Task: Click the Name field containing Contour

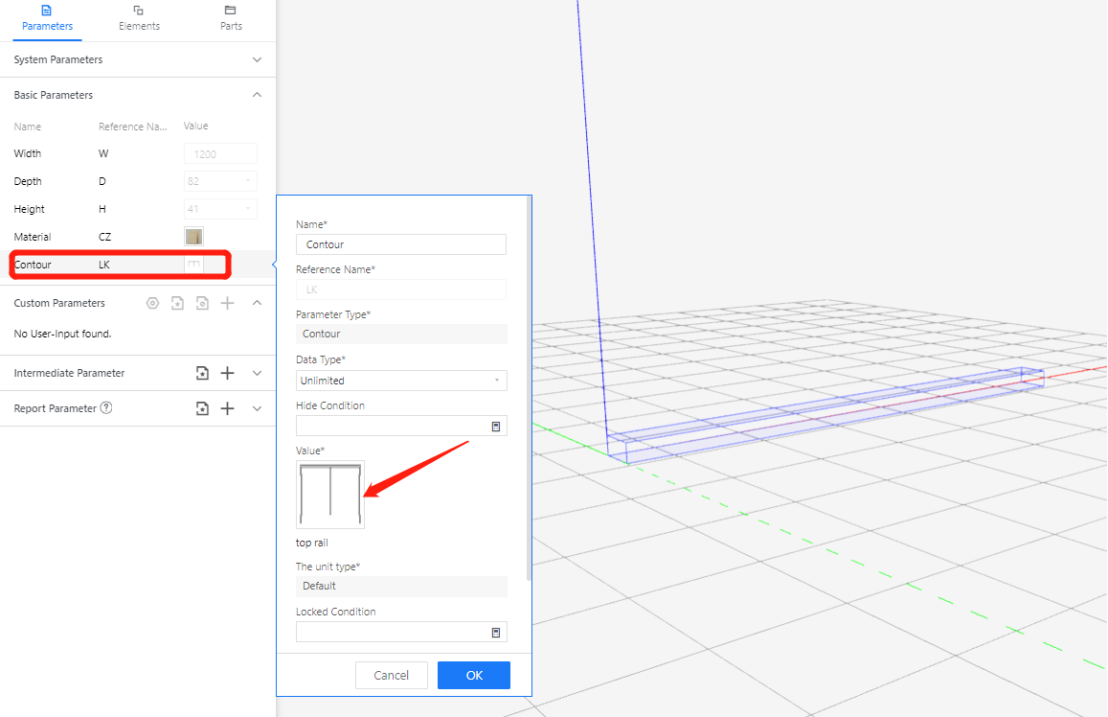Action: click(x=401, y=245)
